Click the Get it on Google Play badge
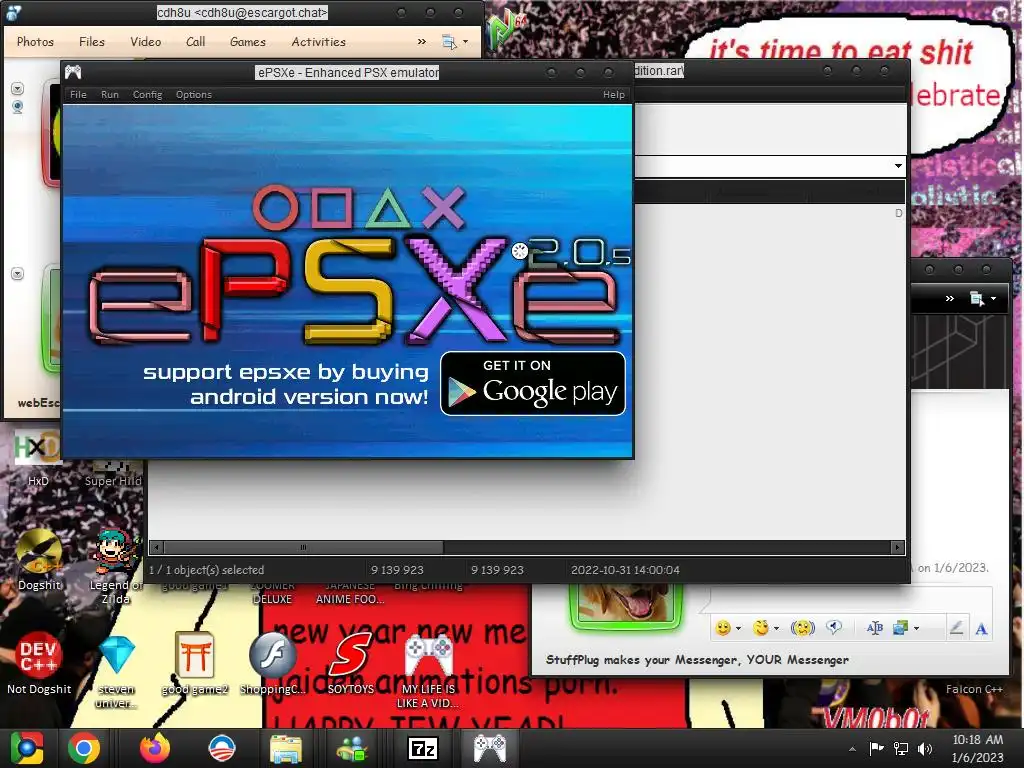The height and width of the screenshot is (768, 1024). coord(533,383)
